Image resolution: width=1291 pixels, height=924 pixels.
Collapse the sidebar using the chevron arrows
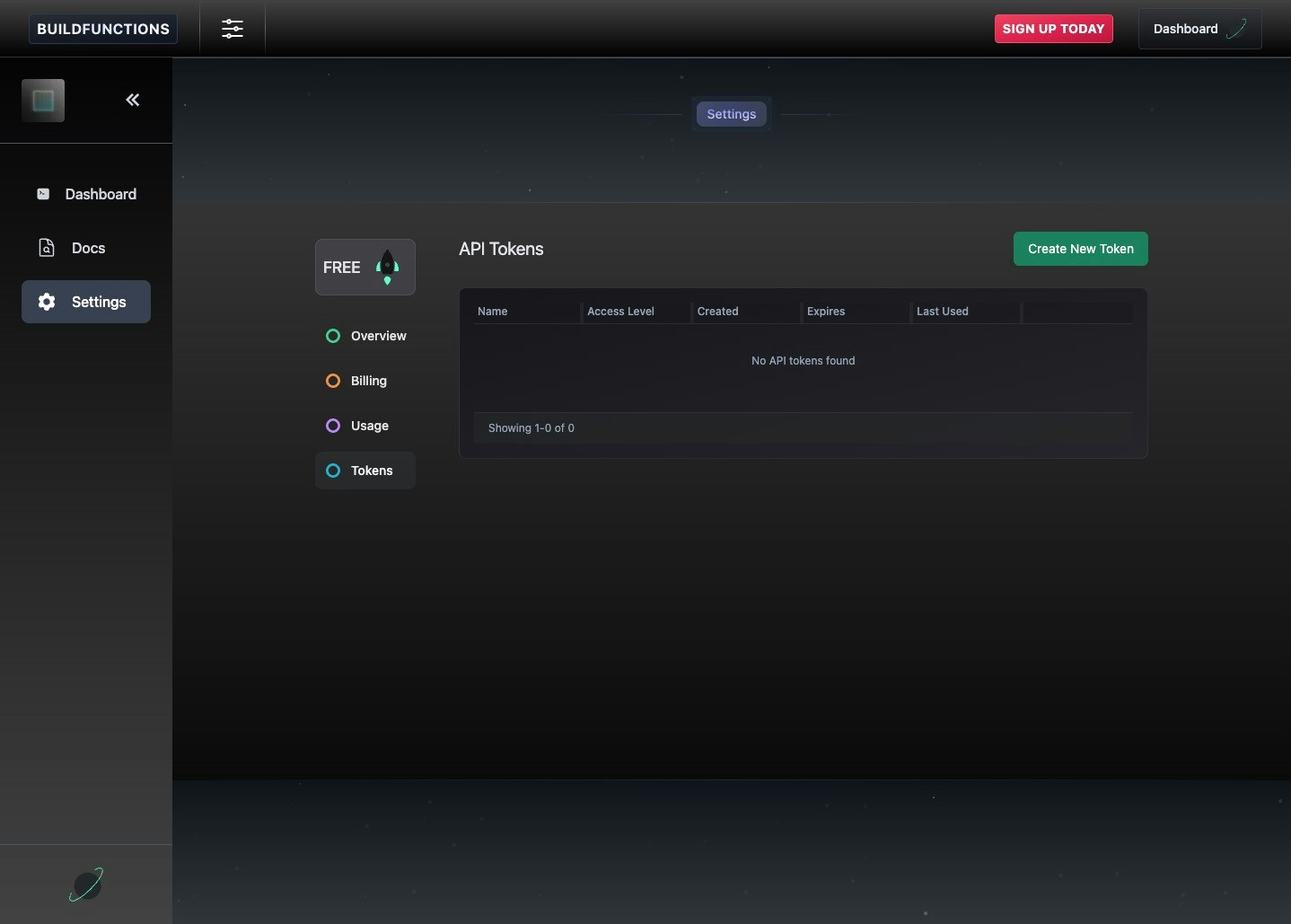point(132,100)
